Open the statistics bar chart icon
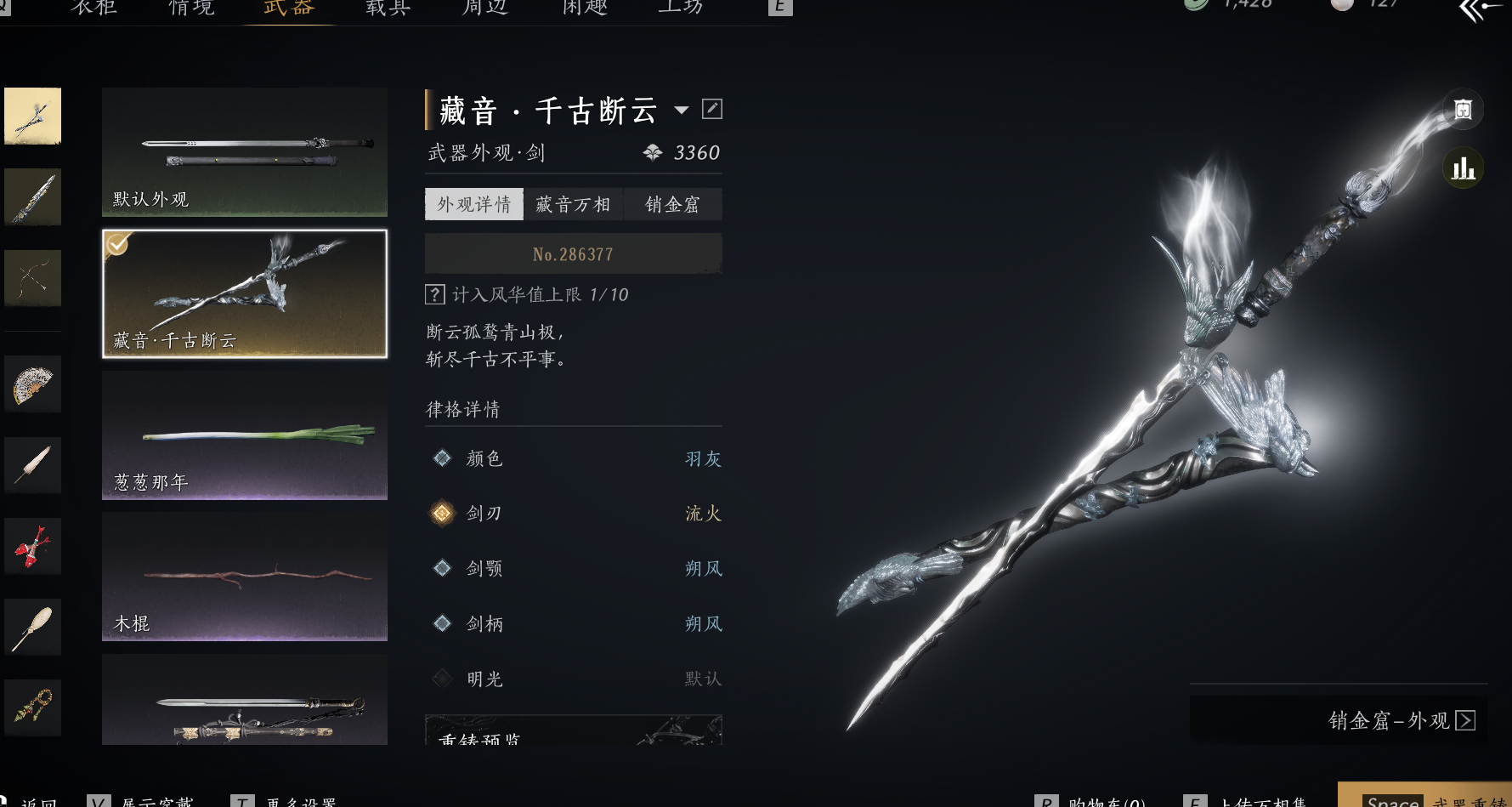The width and height of the screenshot is (1512, 807). 1463,168
